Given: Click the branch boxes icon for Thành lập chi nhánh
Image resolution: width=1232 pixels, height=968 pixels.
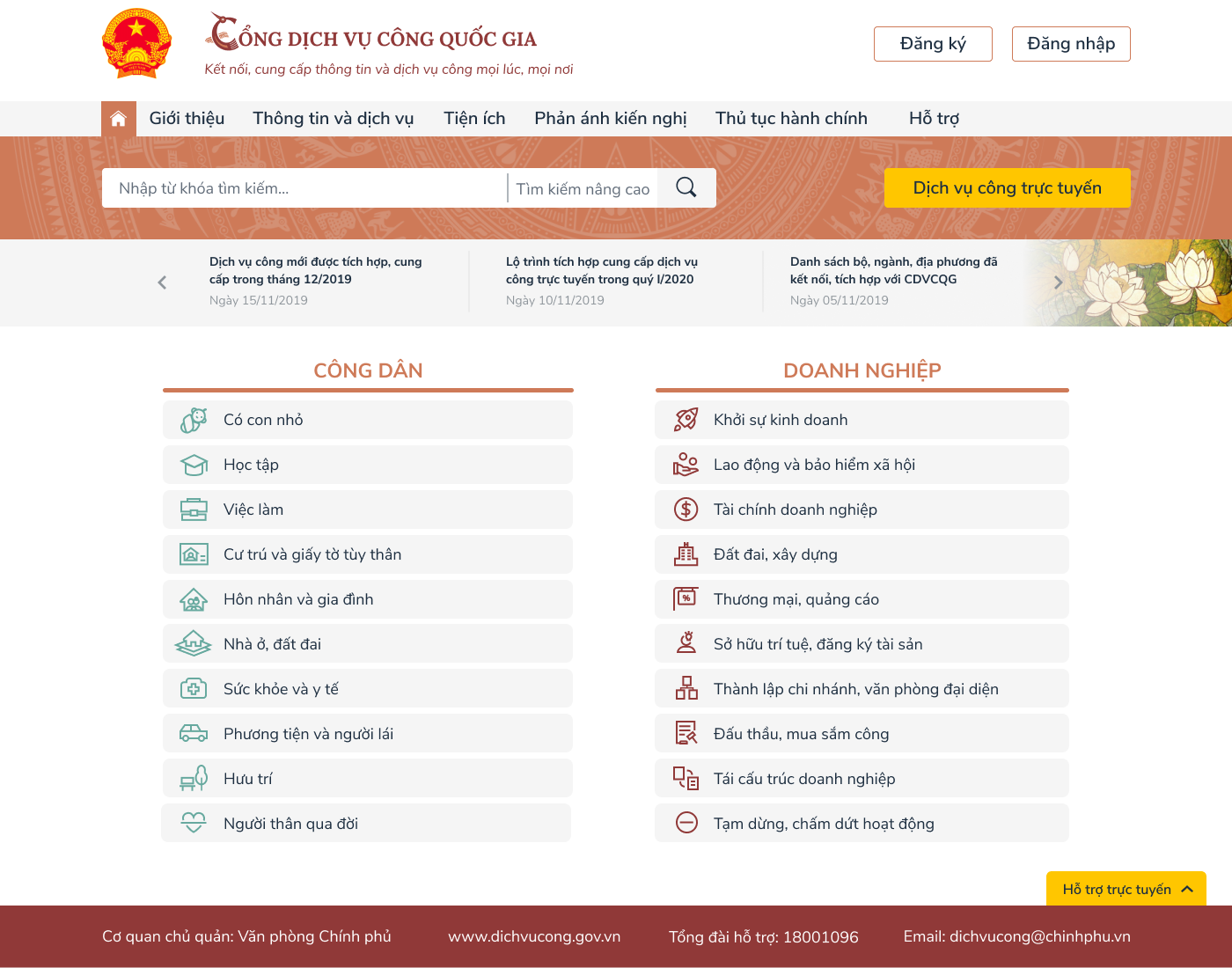Looking at the screenshot, I should point(686,688).
